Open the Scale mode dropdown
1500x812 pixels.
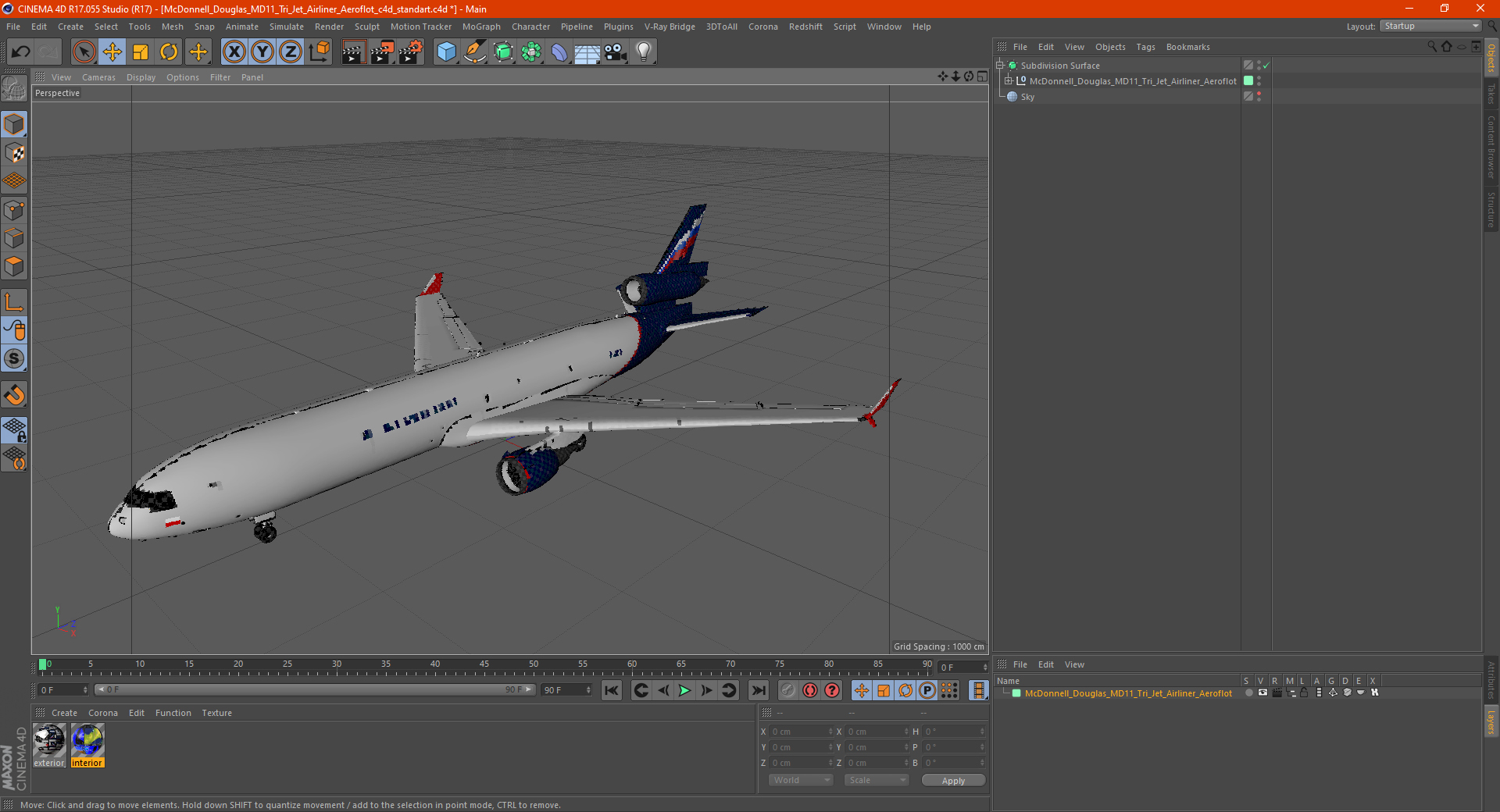click(877, 780)
